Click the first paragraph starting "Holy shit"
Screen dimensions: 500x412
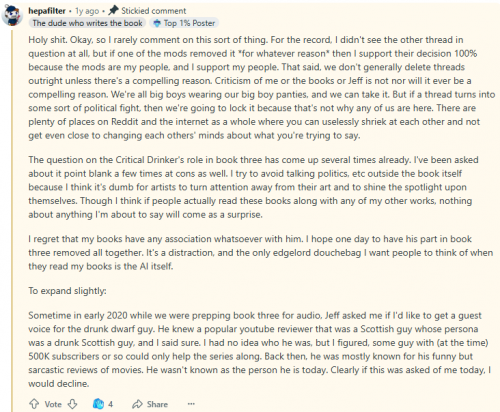pyautogui.click(x=261, y=88)
